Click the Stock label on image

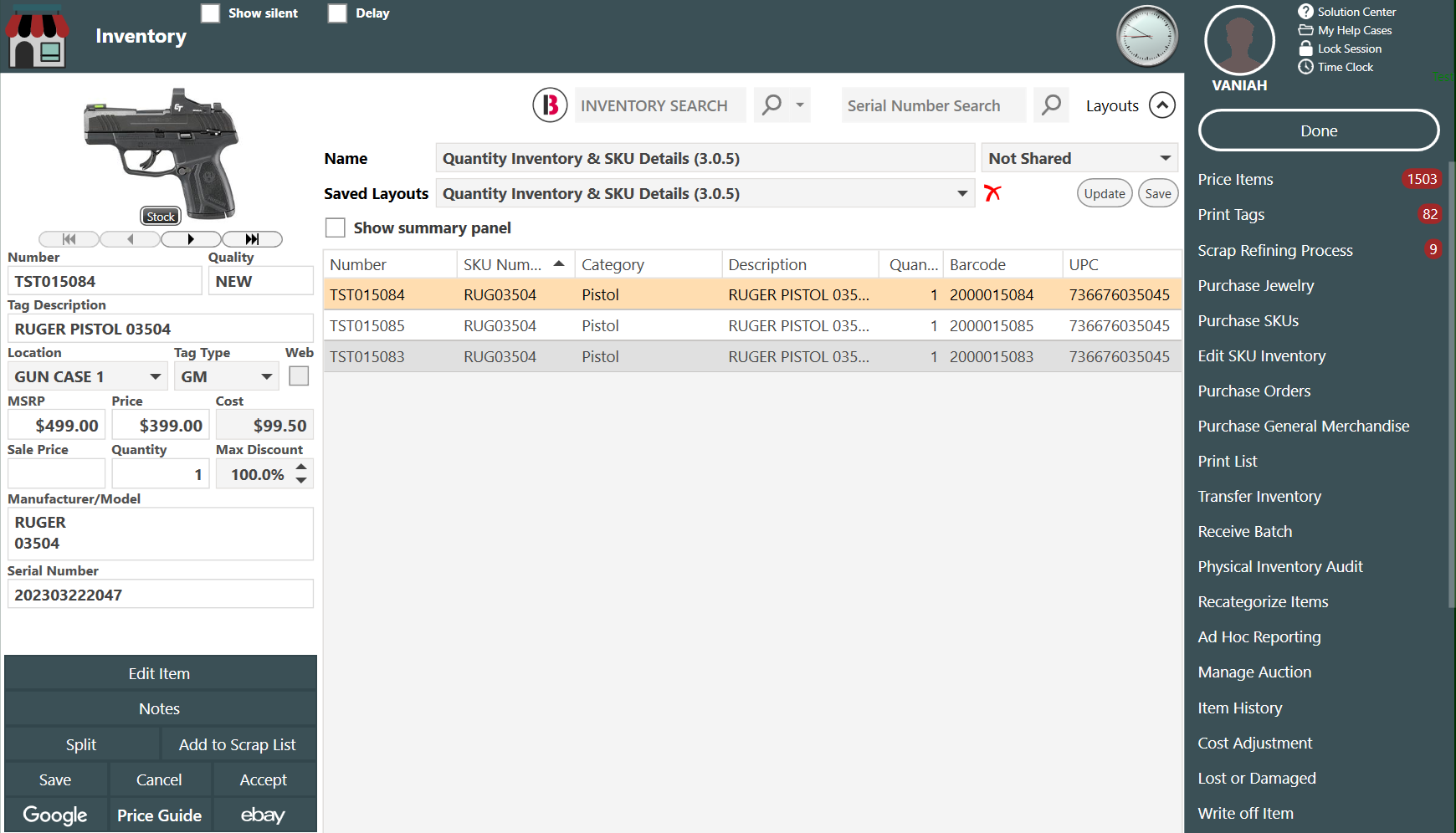[x=161, y=217]
